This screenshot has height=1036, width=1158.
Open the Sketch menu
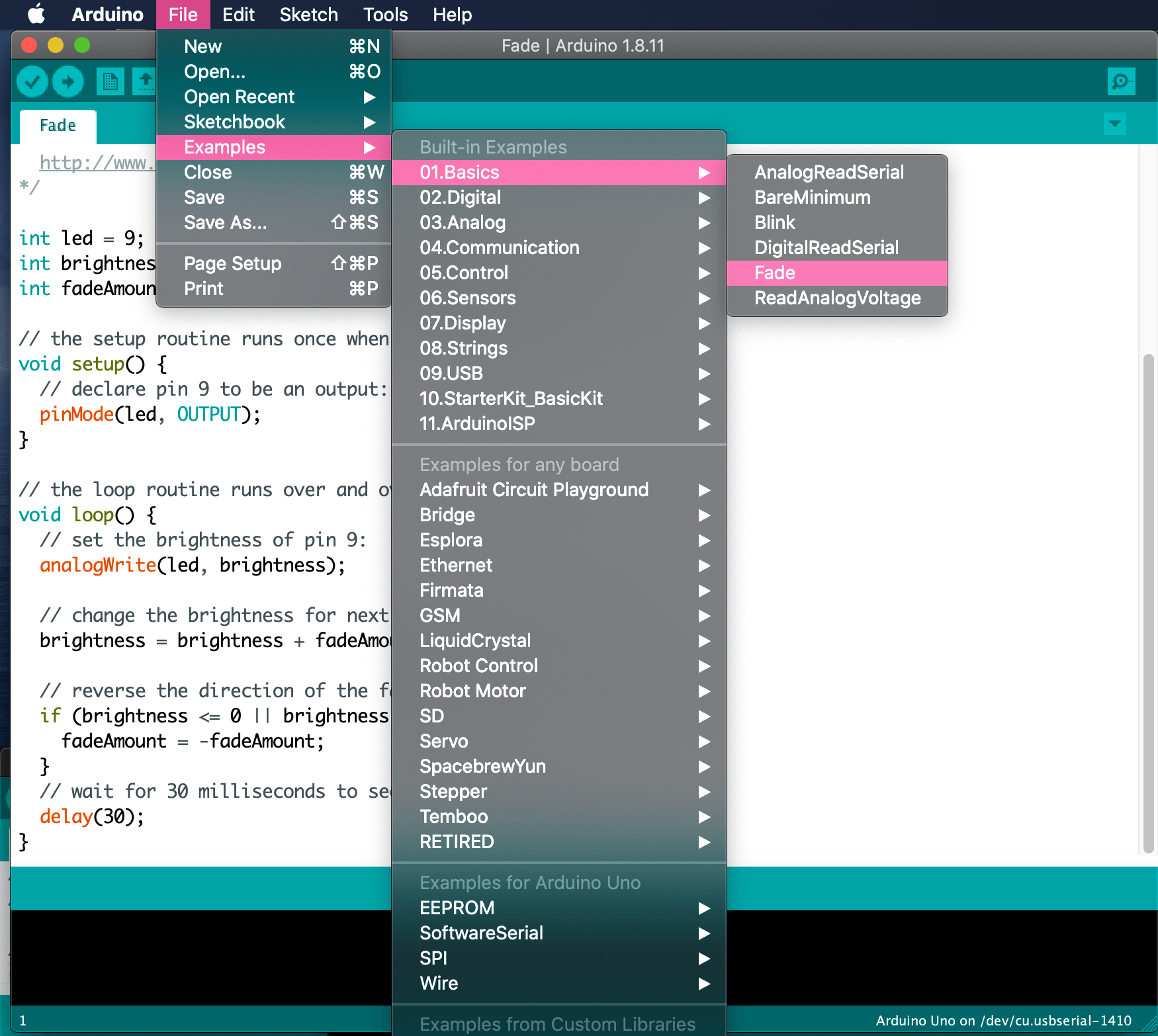(308, 15)
